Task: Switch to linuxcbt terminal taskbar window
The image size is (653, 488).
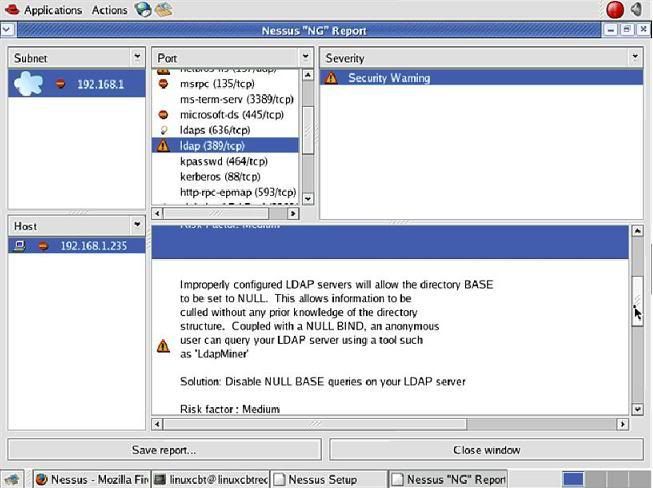Action: pyautogui.click(x=211, y=479)
